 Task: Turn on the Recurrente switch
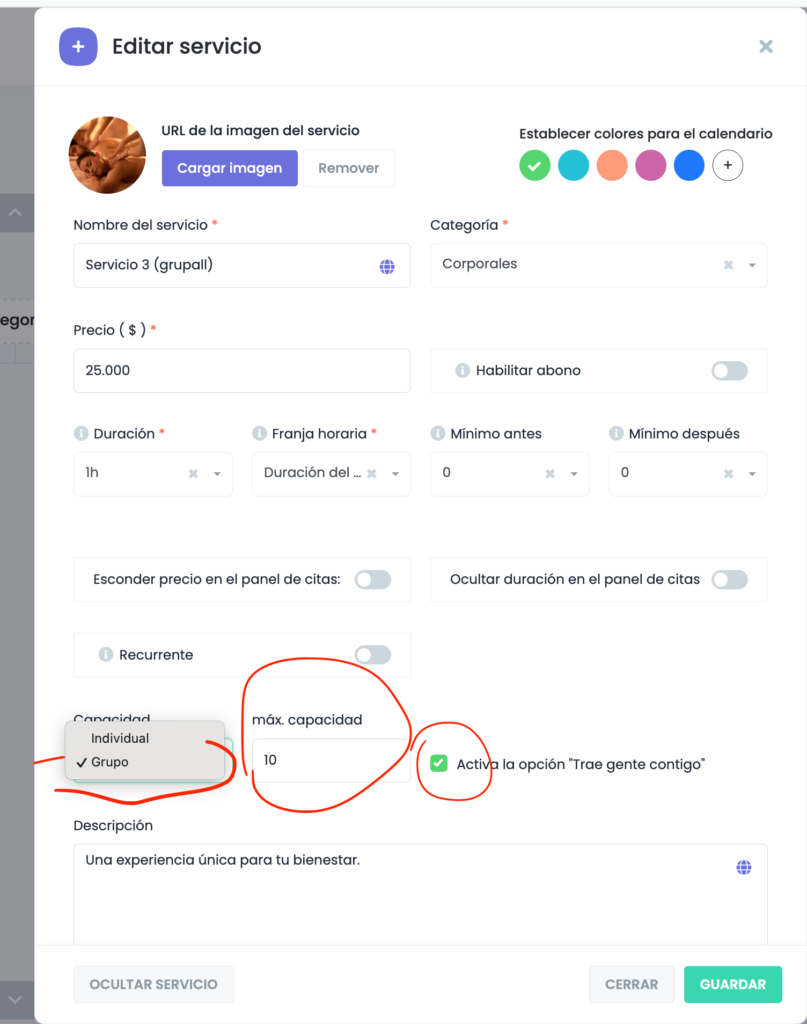372,655
